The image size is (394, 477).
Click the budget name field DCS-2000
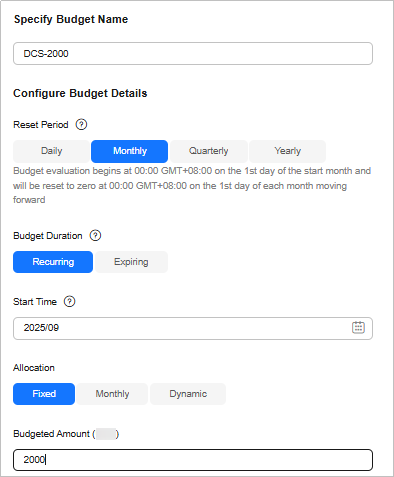[x=193, y=54]
